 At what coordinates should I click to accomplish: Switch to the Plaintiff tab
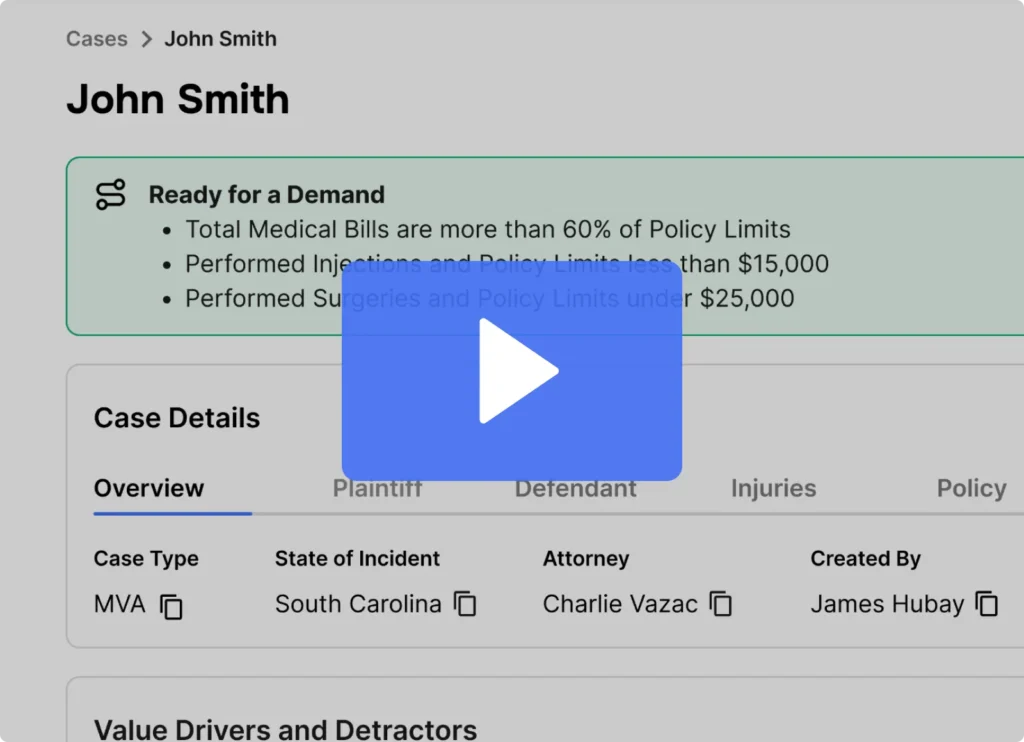pyautogui.click(x=377, y=488)
